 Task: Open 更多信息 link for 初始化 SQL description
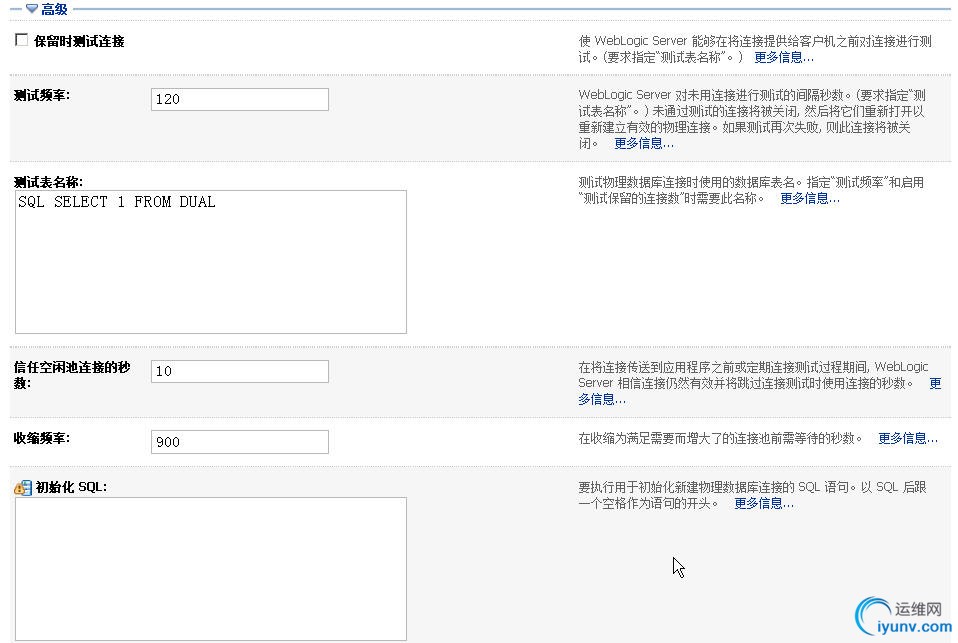(764, 504)
